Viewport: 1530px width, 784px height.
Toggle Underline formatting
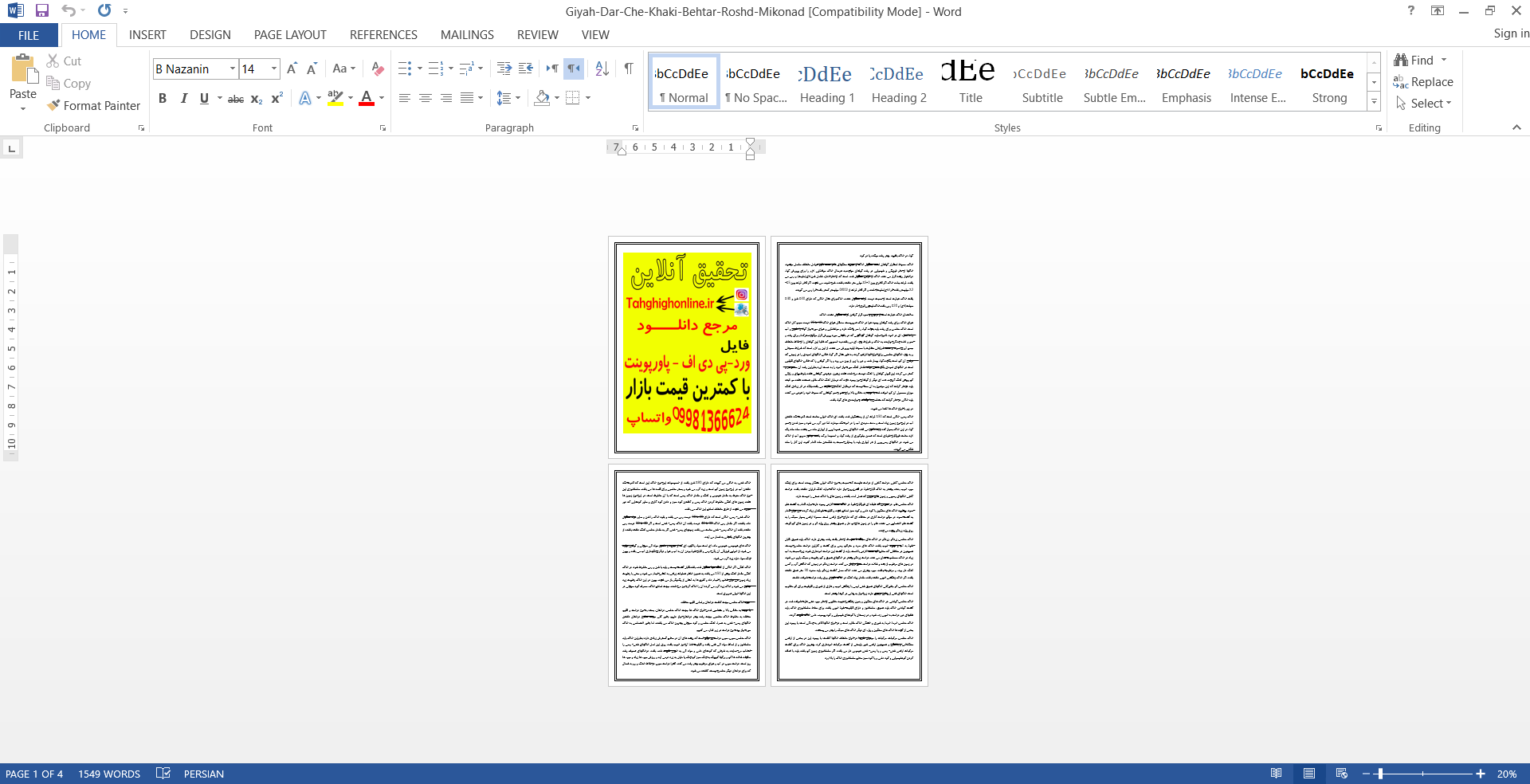click(204, 98)
